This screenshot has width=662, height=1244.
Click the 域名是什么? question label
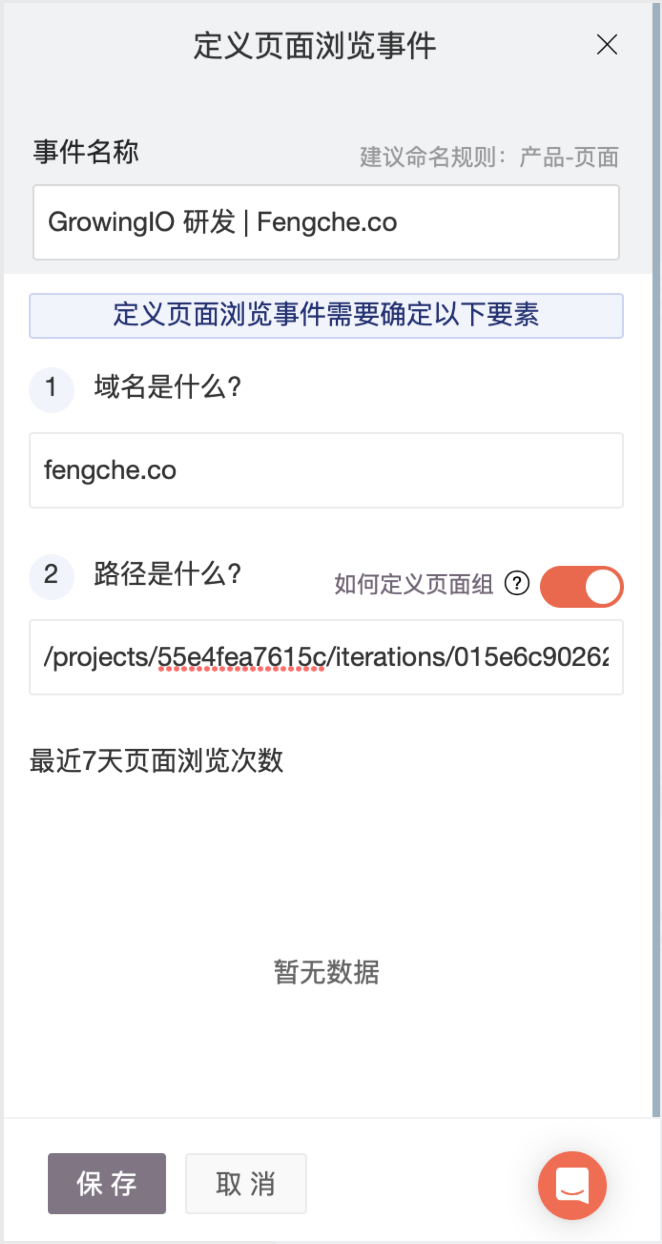168,388
